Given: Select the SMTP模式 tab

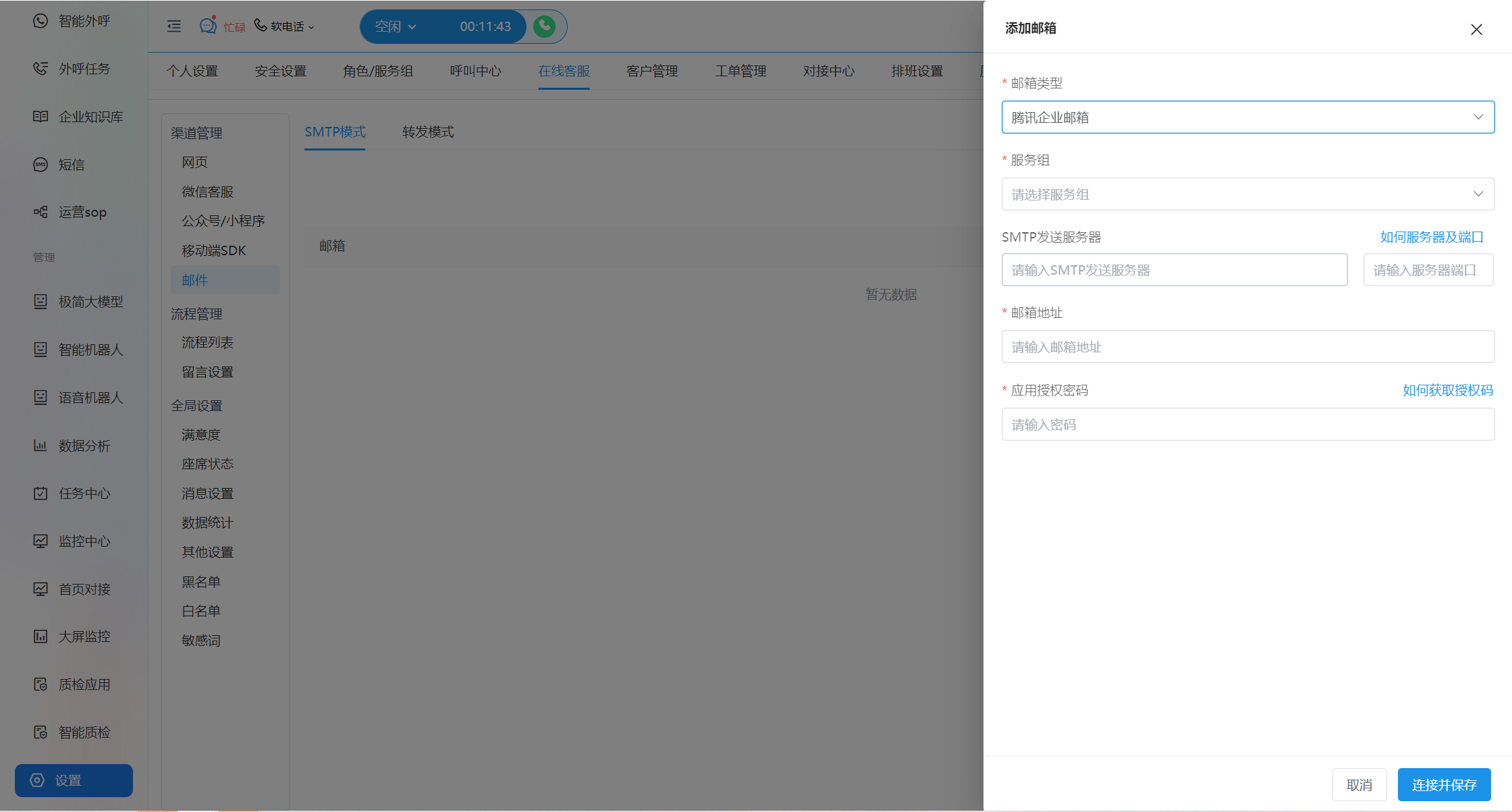Looking at the screenshot, I should [335, 132].
